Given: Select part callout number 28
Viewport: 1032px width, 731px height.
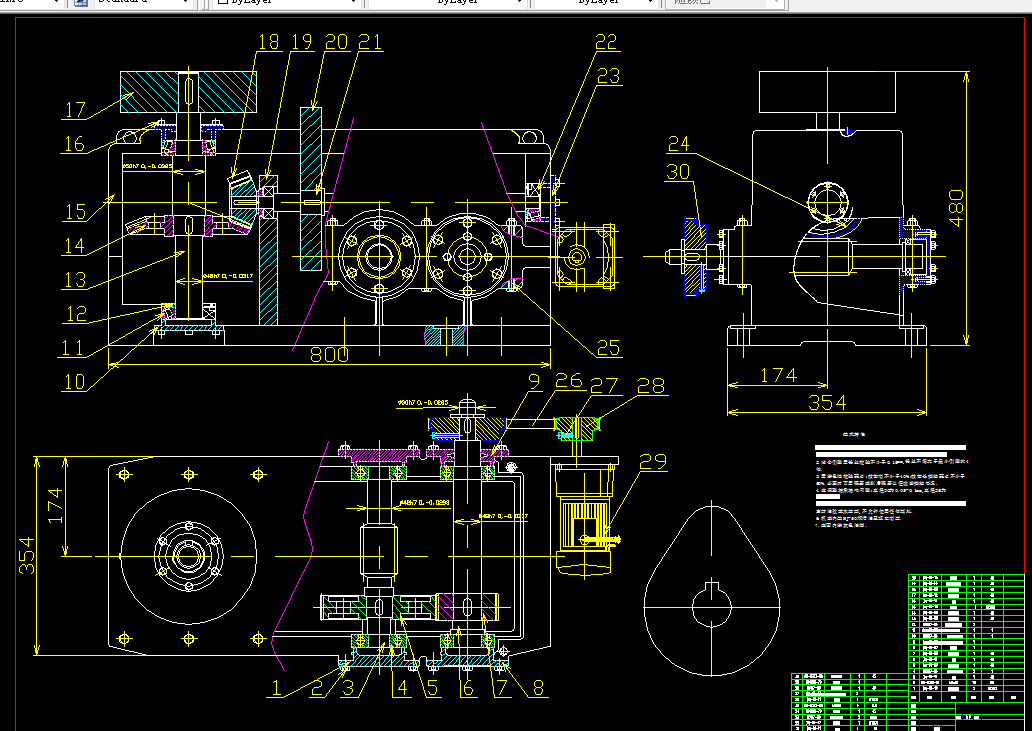Looking at the screenshot, I should [x=651, y=386].
